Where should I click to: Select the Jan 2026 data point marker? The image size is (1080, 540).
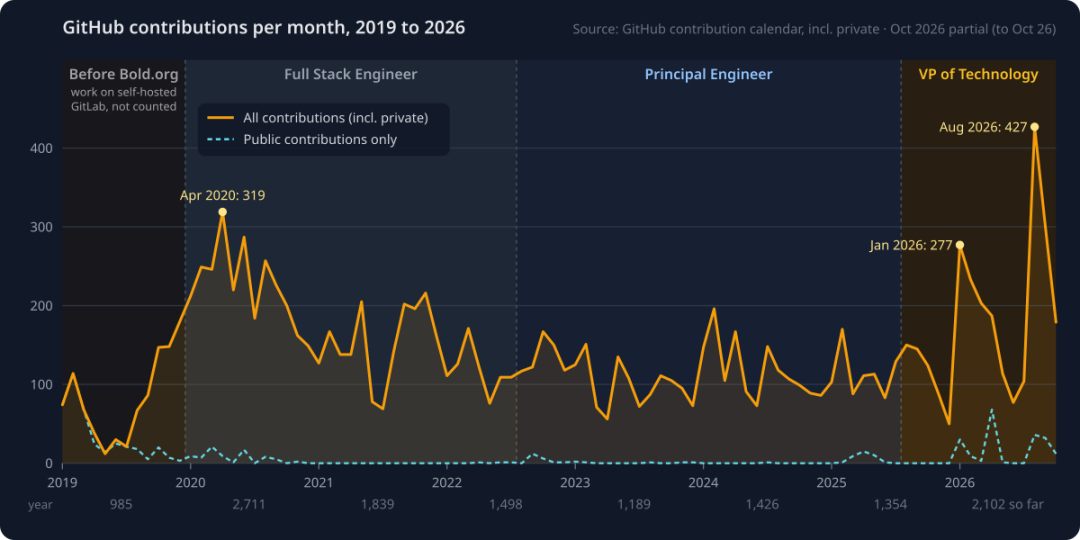960,245
